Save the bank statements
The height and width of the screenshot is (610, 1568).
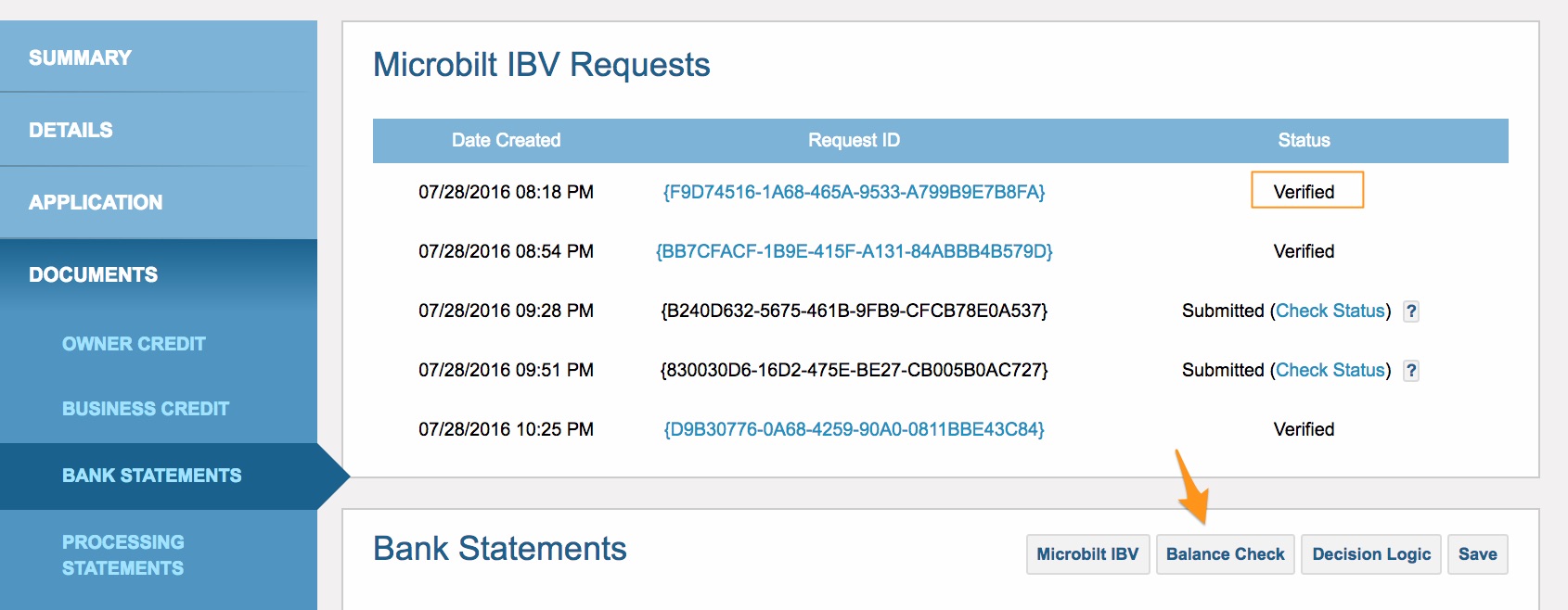tap(1477, 554)
